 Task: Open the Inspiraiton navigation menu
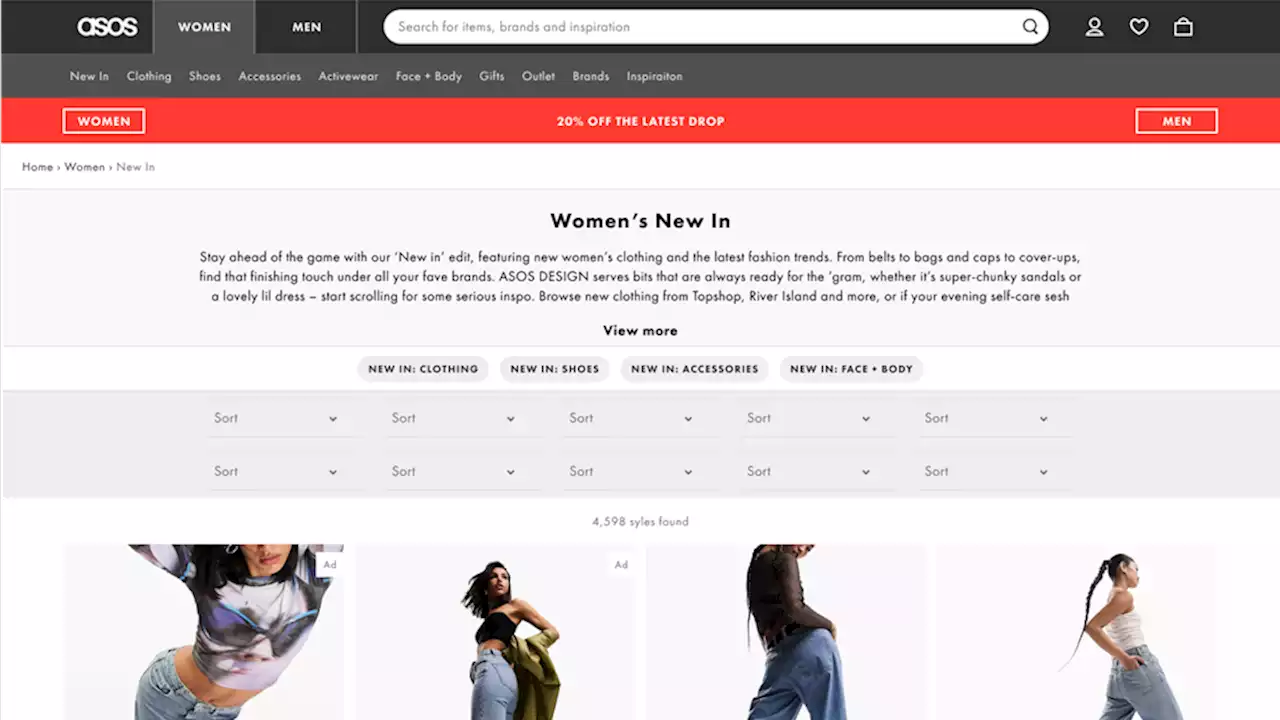655,76
